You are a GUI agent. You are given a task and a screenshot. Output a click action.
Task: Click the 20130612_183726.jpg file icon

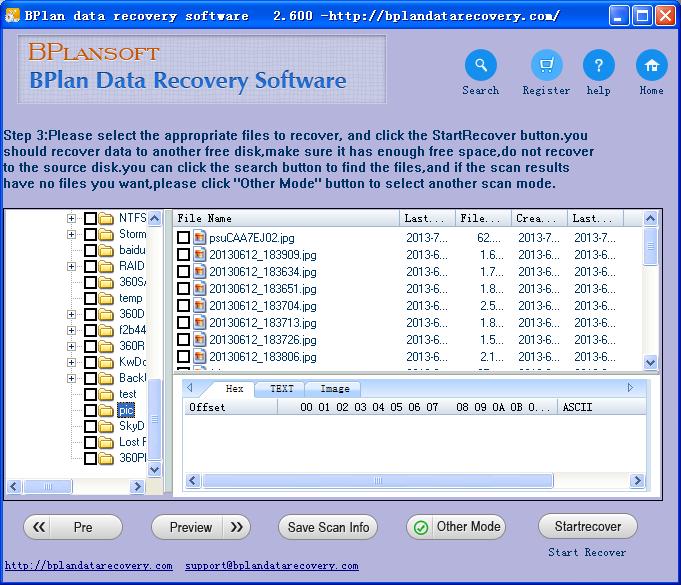point(199,340)
